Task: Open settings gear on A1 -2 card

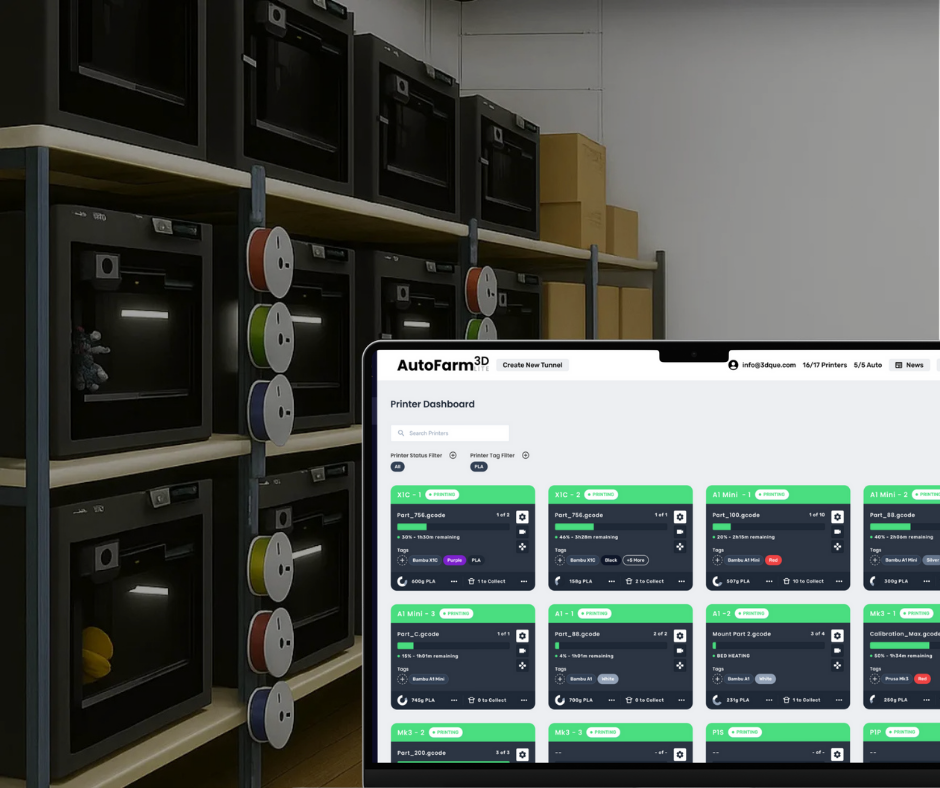Action: pos(837,636)
